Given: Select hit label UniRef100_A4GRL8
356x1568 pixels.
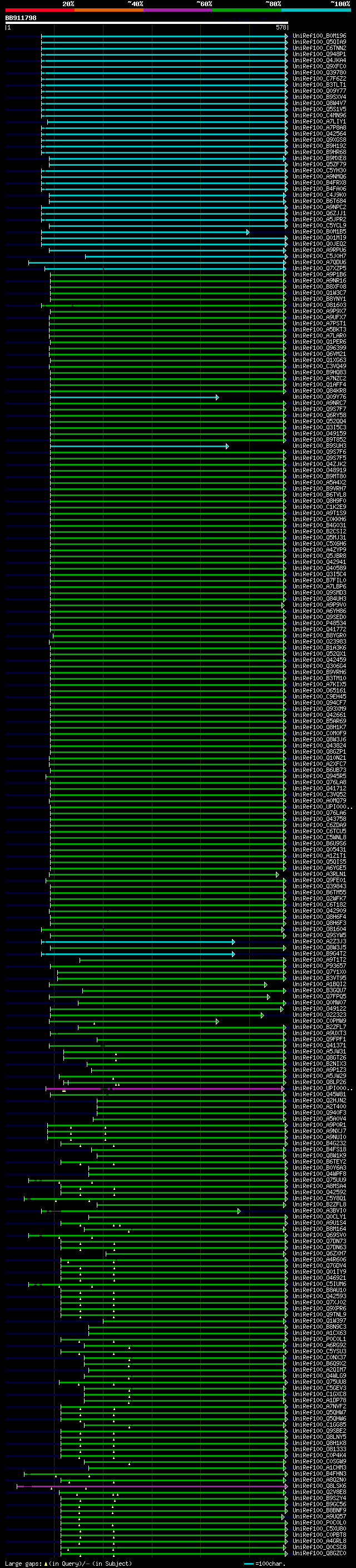Looking at the screenshot, I should point(319,1541).
